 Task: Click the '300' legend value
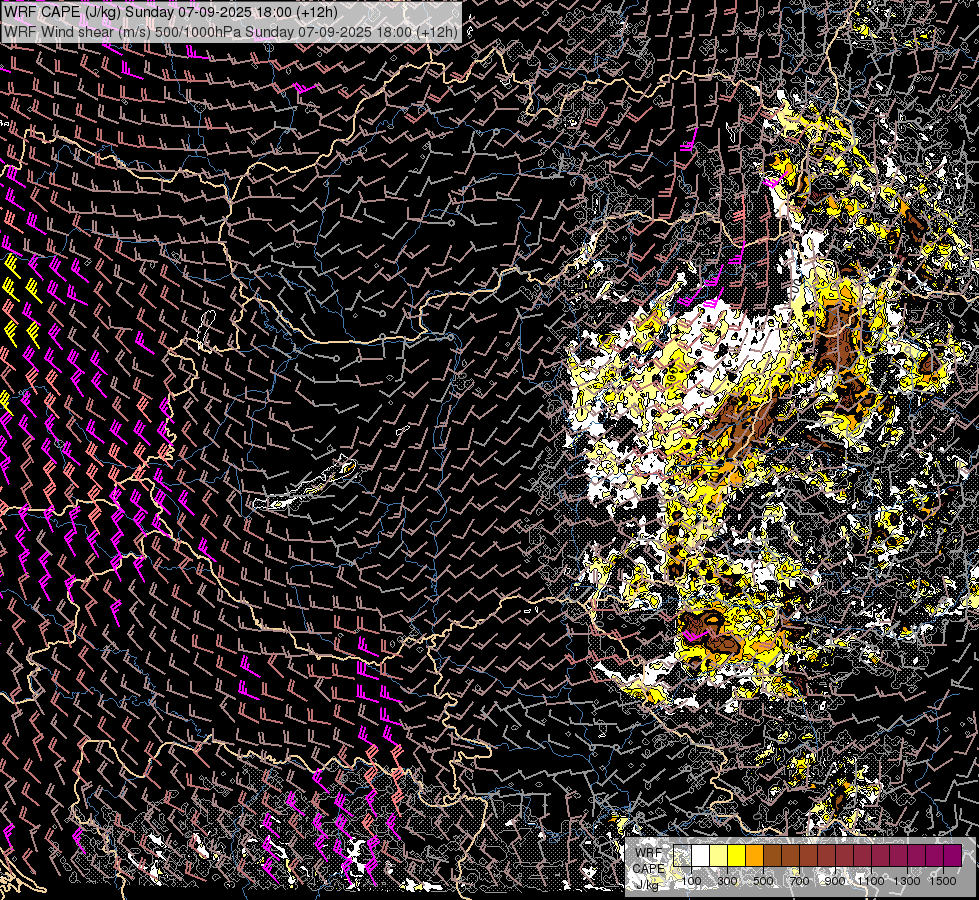pos(727,881)
